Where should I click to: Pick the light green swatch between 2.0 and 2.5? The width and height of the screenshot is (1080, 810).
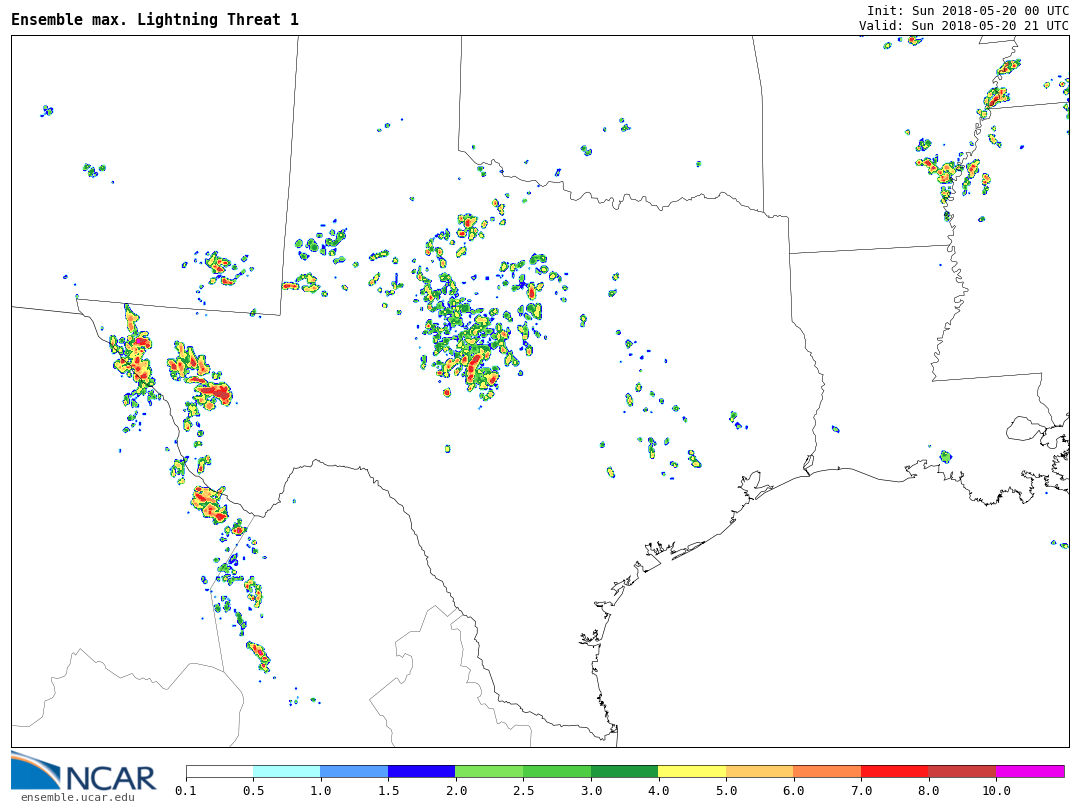[489, 772]
